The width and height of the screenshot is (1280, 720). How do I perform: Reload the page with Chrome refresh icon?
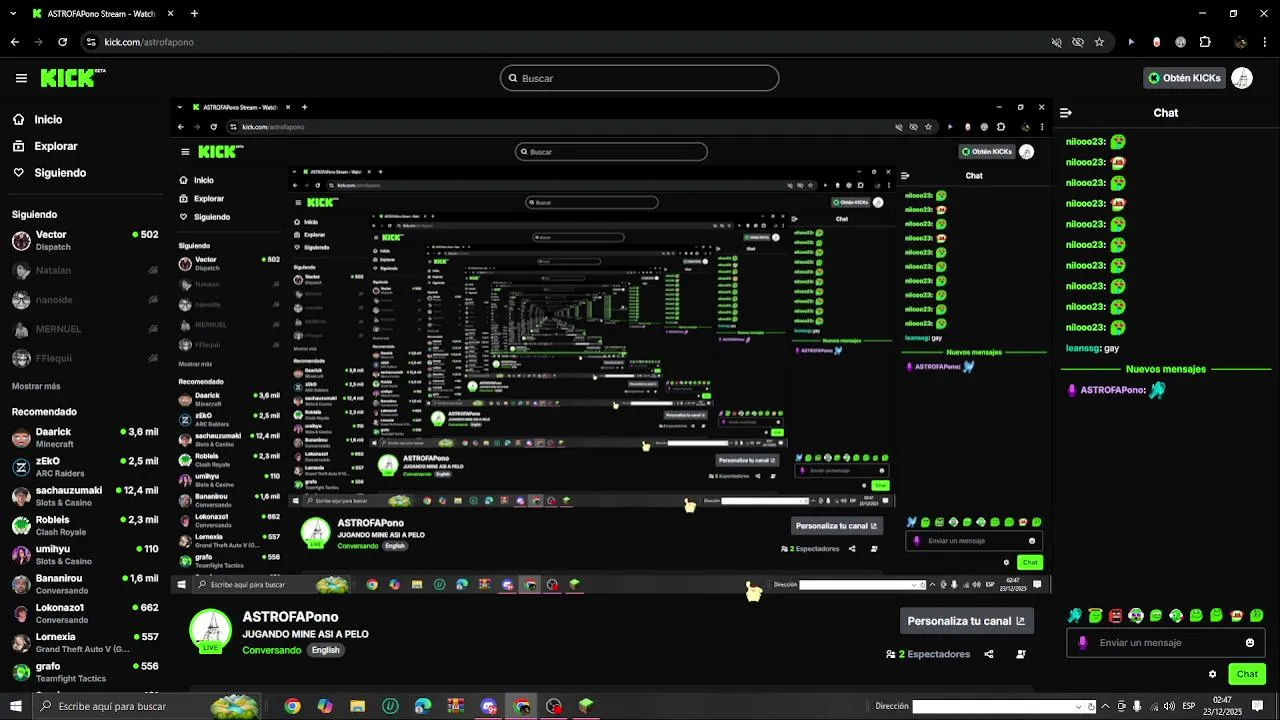(x=62, y=42)
